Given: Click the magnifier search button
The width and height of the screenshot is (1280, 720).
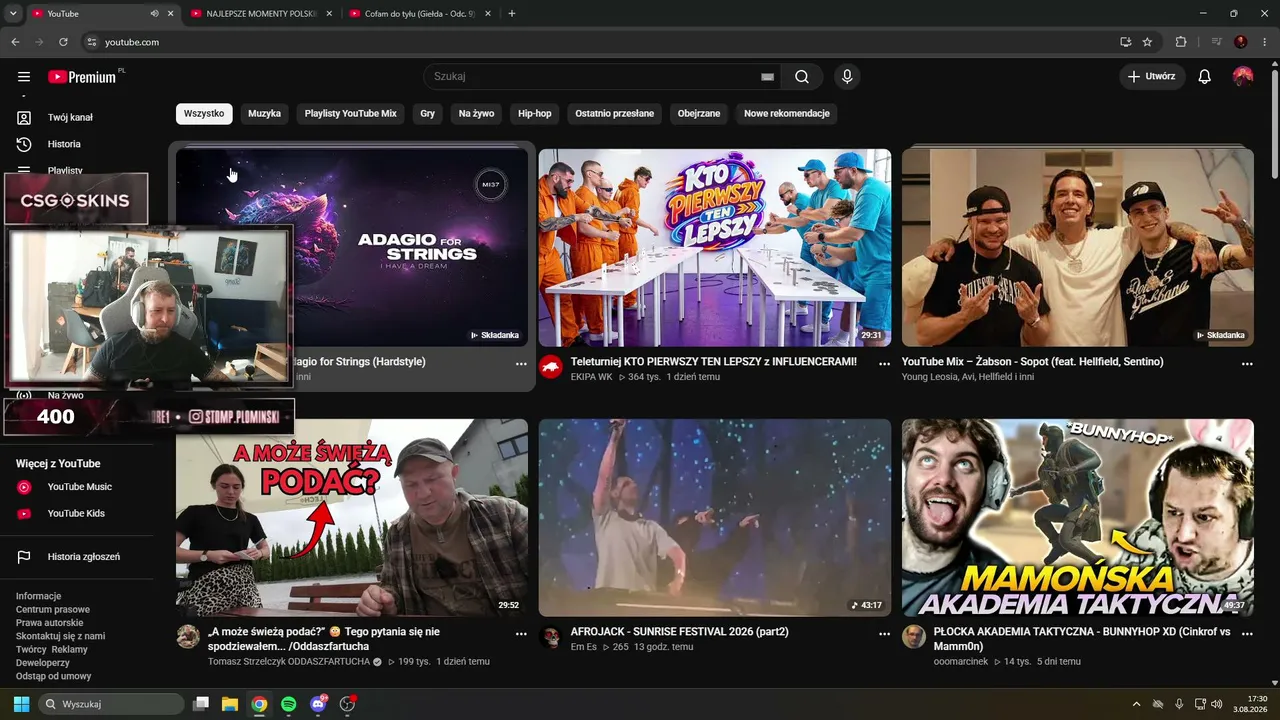Looking at the screenshot, I should tap(802, 77).
